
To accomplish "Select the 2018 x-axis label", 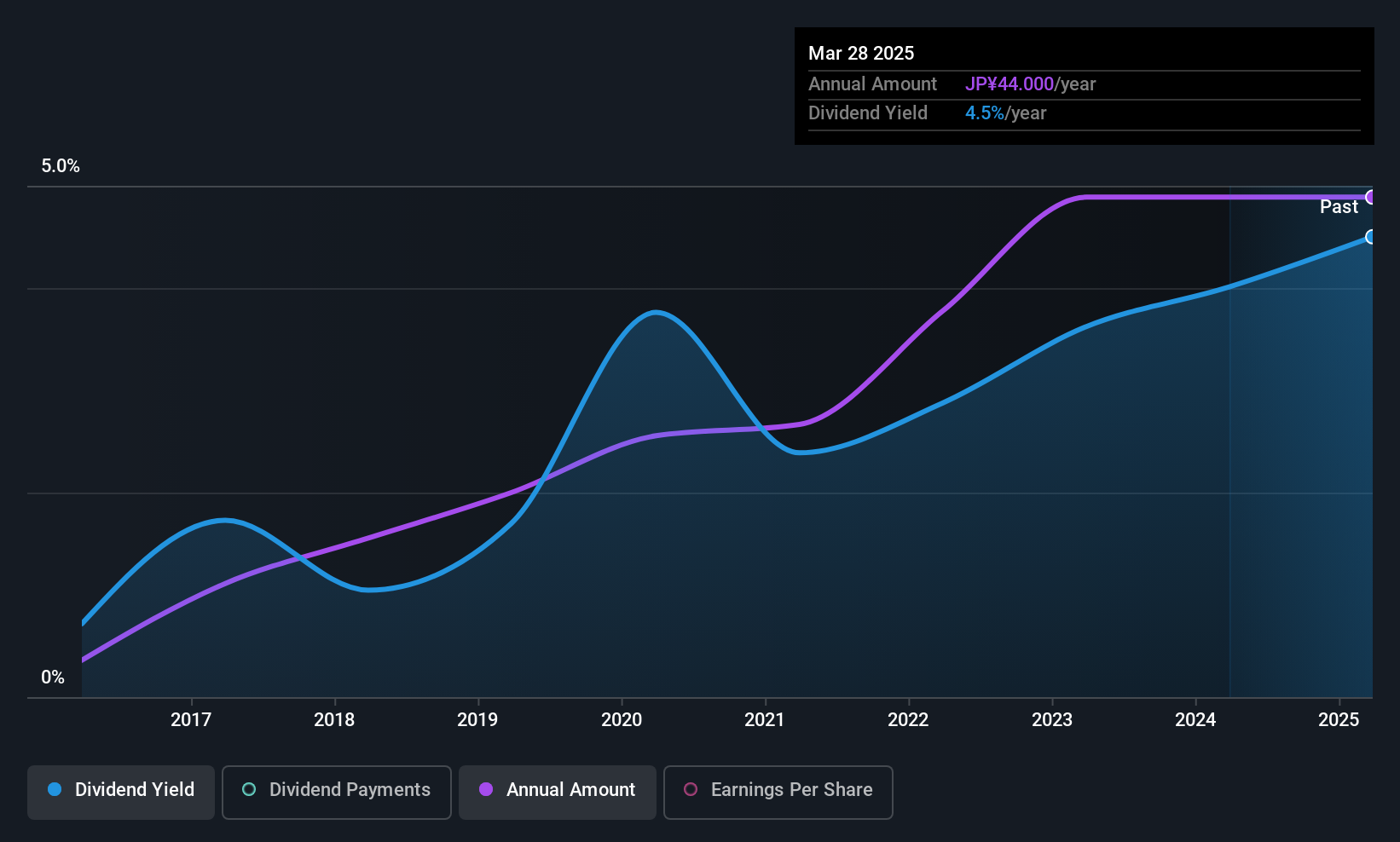I will pos(334,720).
